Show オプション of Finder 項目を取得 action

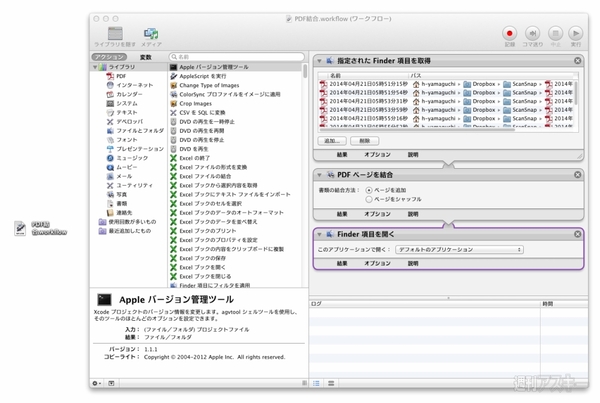coord(377,155)
